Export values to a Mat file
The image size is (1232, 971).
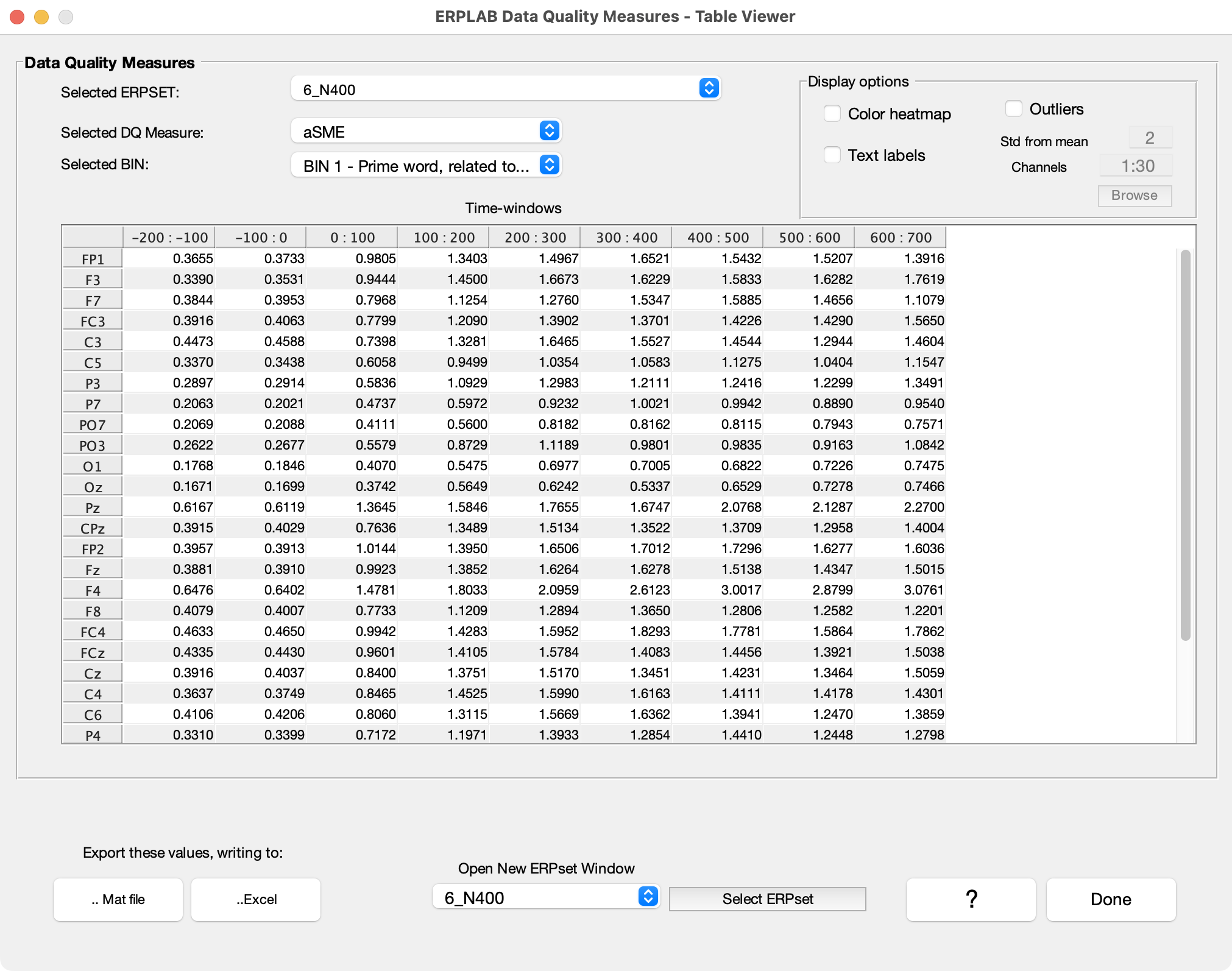point(118,900)
